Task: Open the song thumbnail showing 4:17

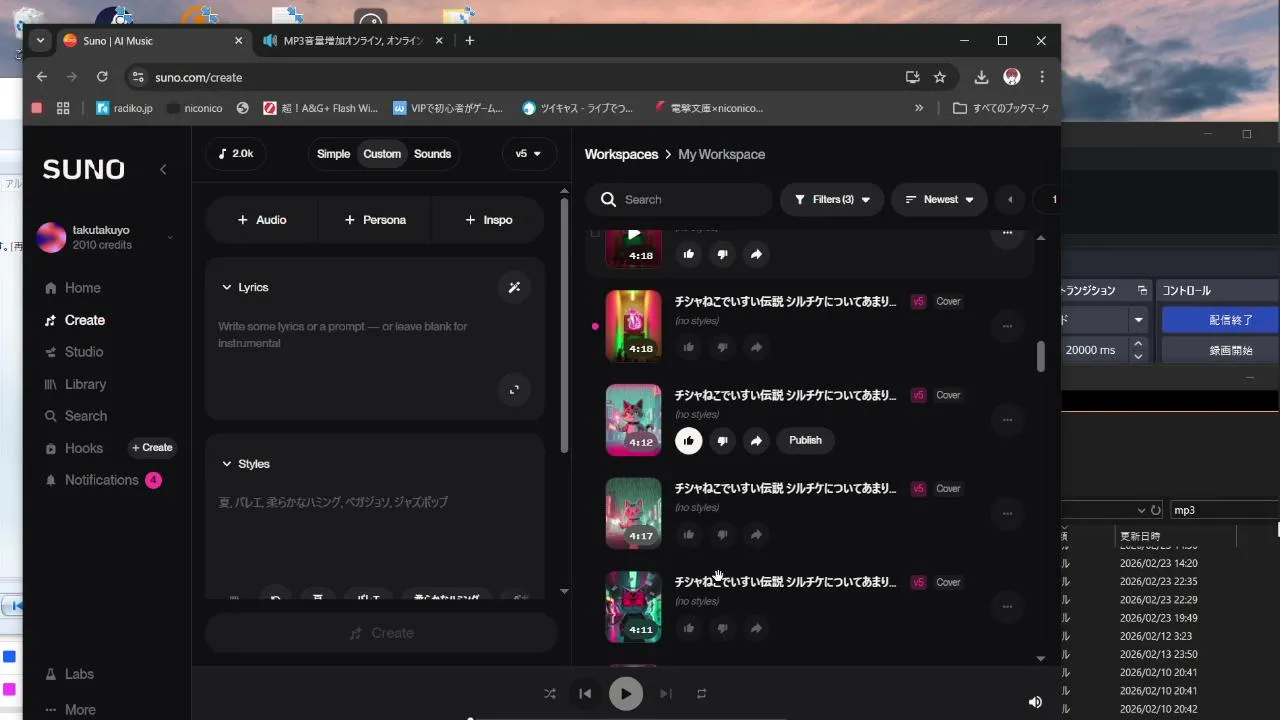Action: click(633, 512)
